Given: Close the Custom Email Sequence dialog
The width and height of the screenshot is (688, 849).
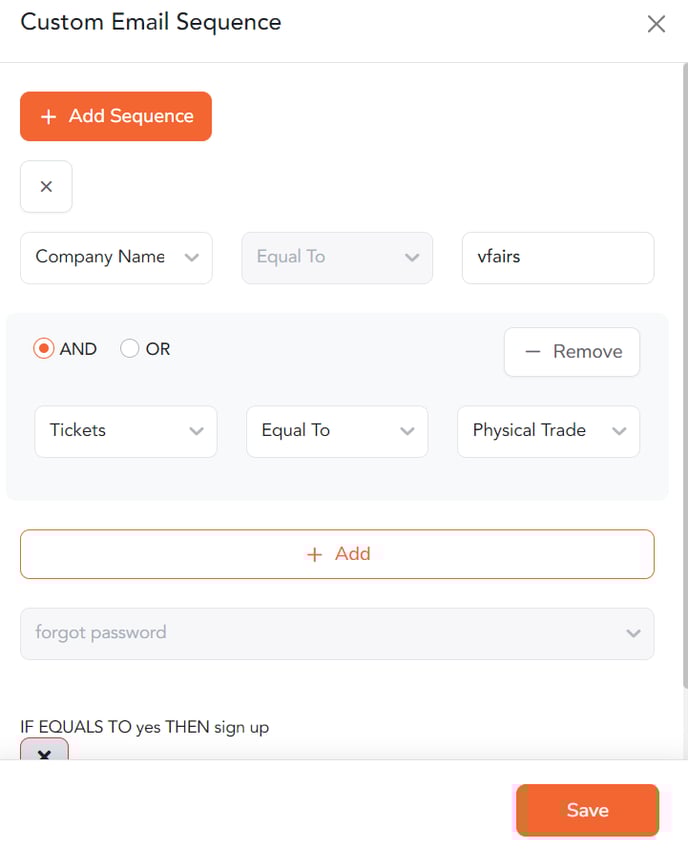Looking at the screenshot, I should coord(656,24).
